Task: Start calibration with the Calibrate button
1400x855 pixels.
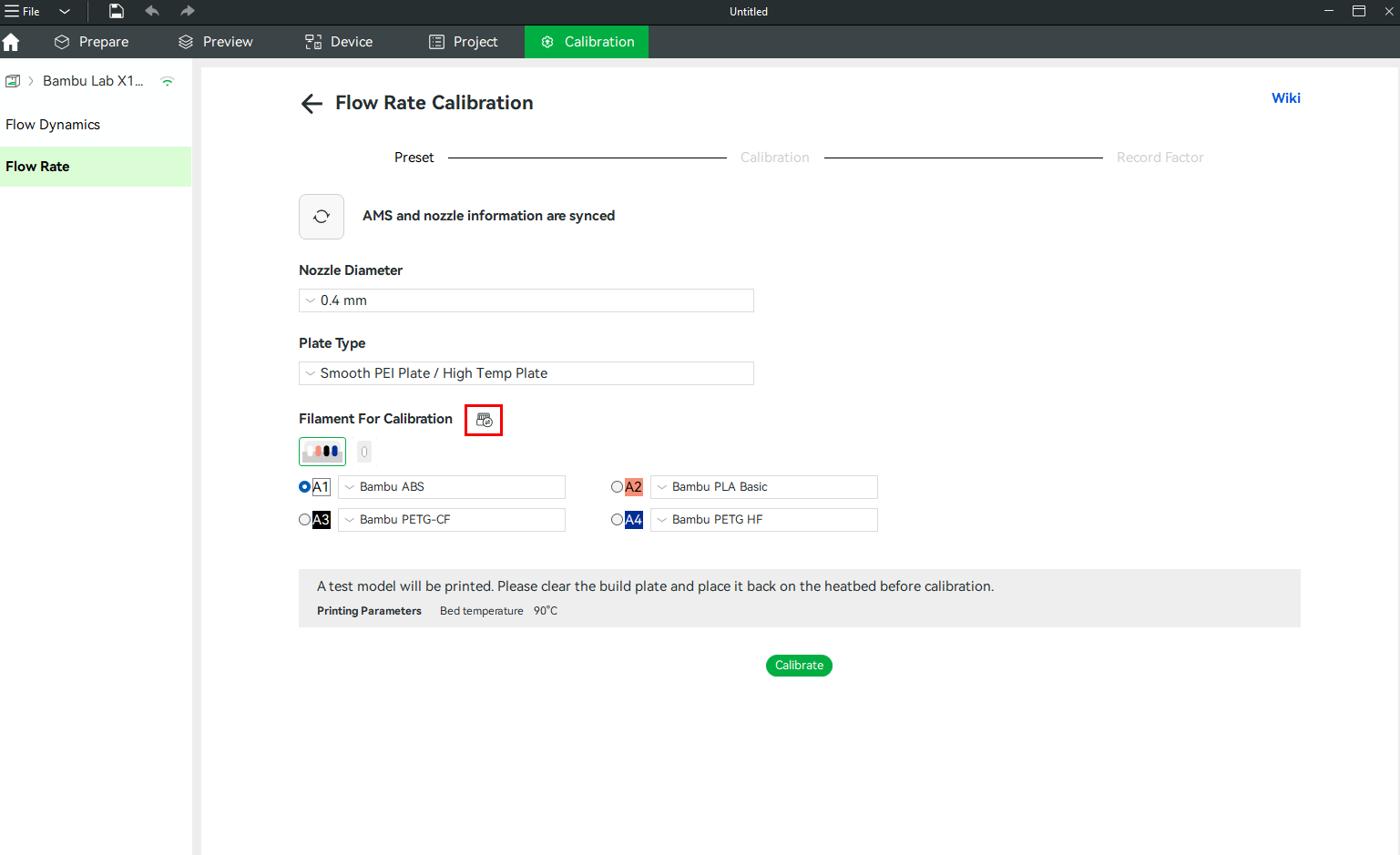Action: point(799,666)
